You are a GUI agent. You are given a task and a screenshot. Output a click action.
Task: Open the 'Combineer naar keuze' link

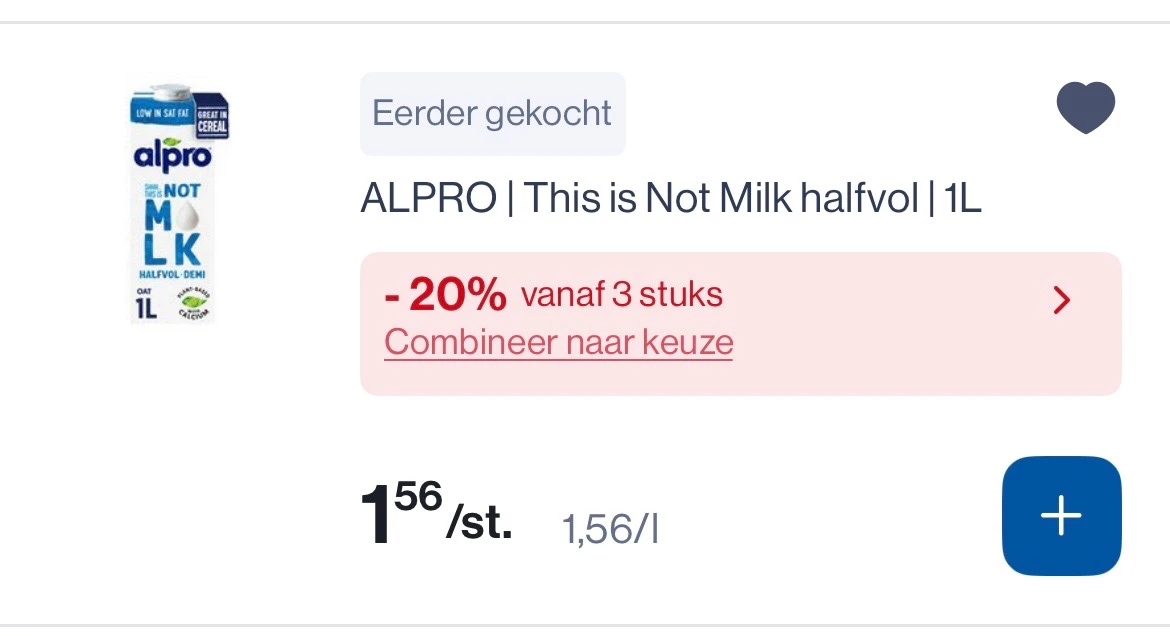coord(558,343)
